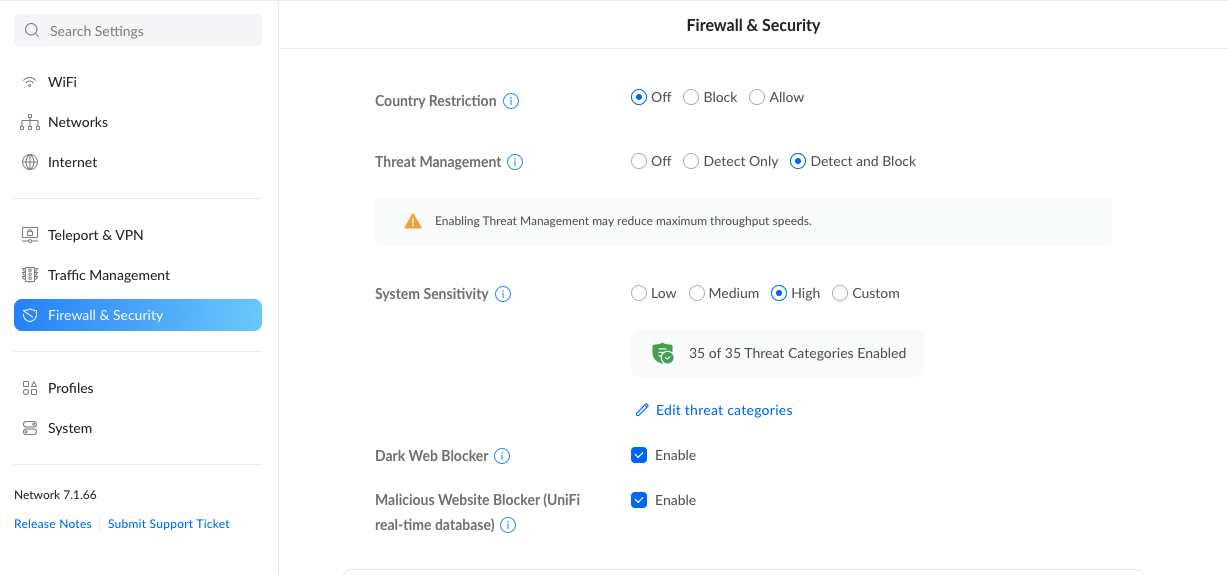This screenshot has height=575, width=1228.
Task: Select Custom system sensitivity option
Action: click(x=840, y=293)
